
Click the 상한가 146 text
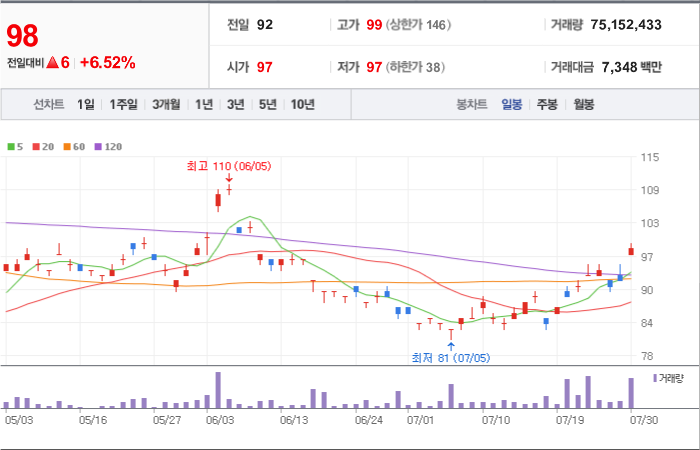pos(418,25)
